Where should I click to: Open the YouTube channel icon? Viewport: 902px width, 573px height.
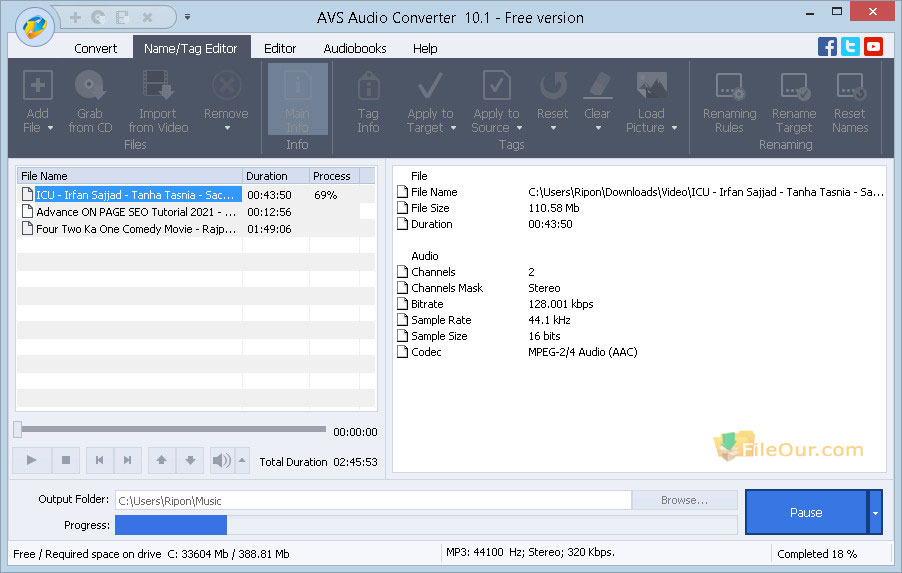click(873, 47)
